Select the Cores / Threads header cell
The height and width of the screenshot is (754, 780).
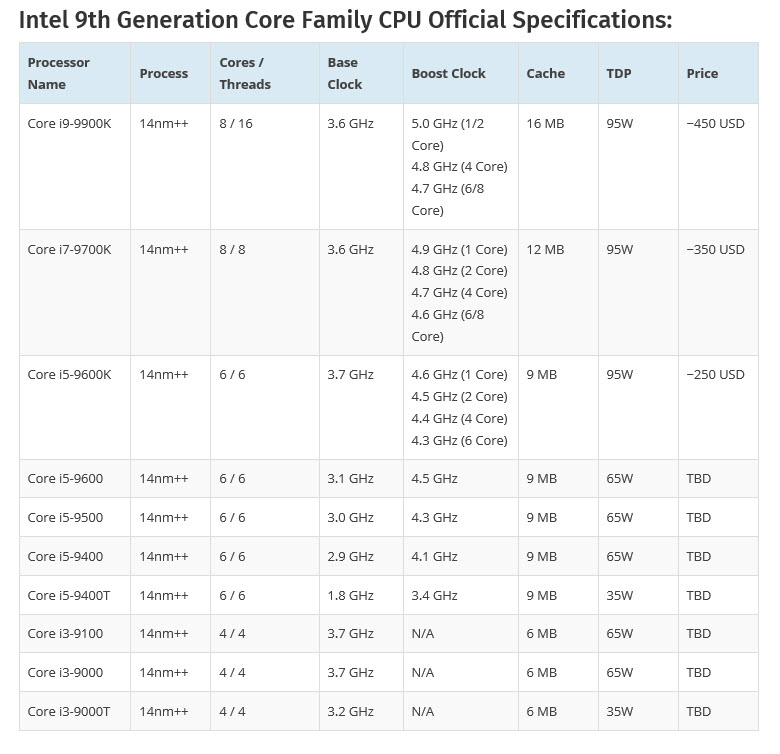245,73
